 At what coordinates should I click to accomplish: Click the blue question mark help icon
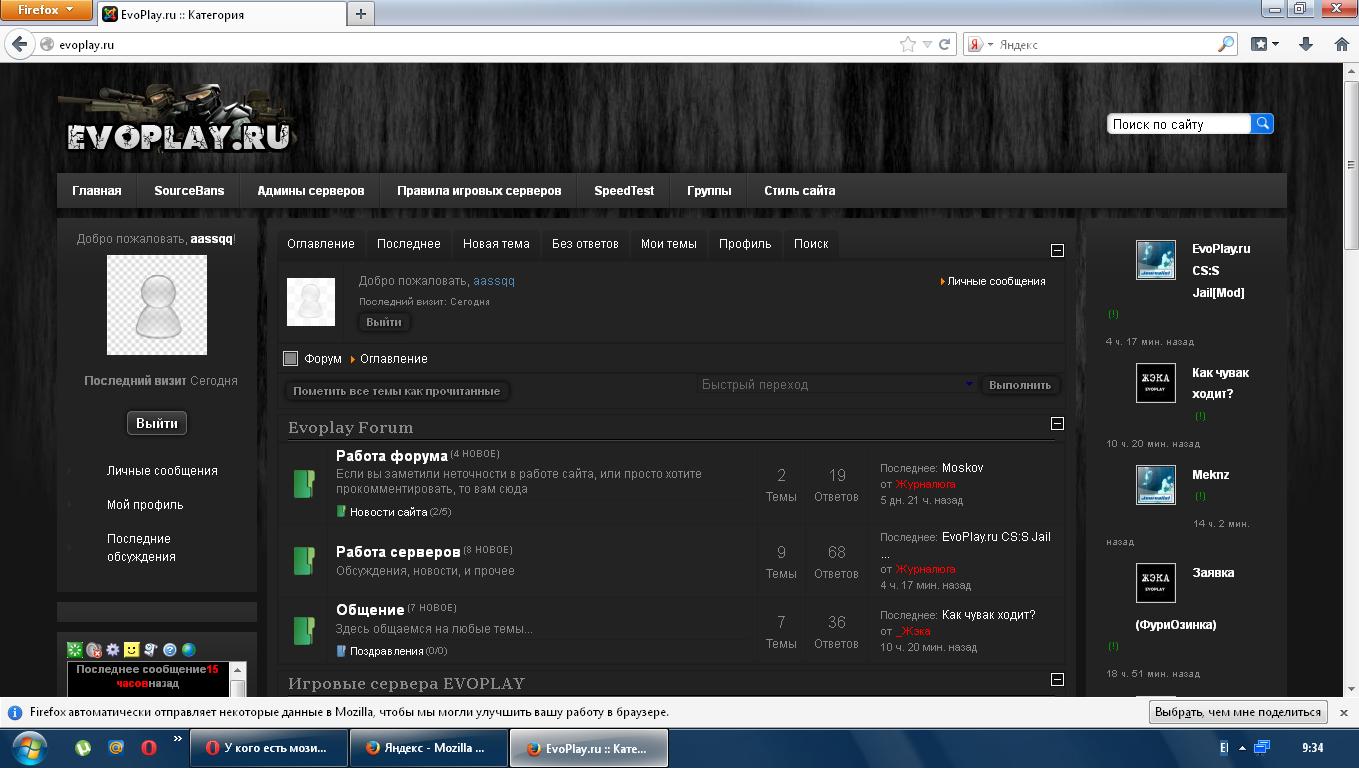click(x=170, y=650)
